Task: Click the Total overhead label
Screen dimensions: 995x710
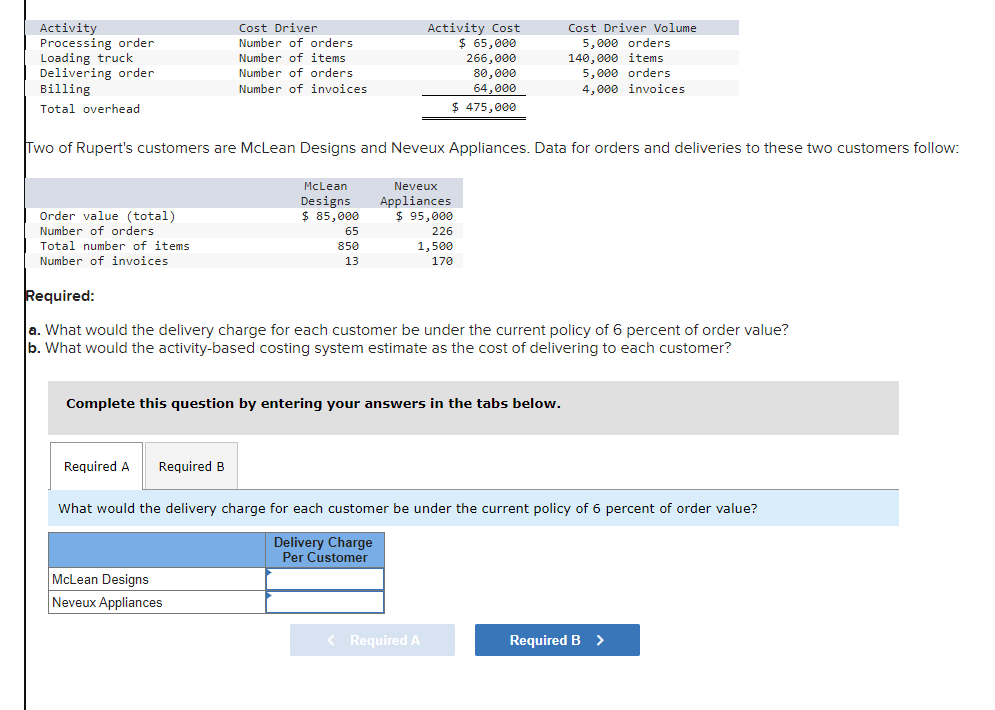Action: [89, 109]
